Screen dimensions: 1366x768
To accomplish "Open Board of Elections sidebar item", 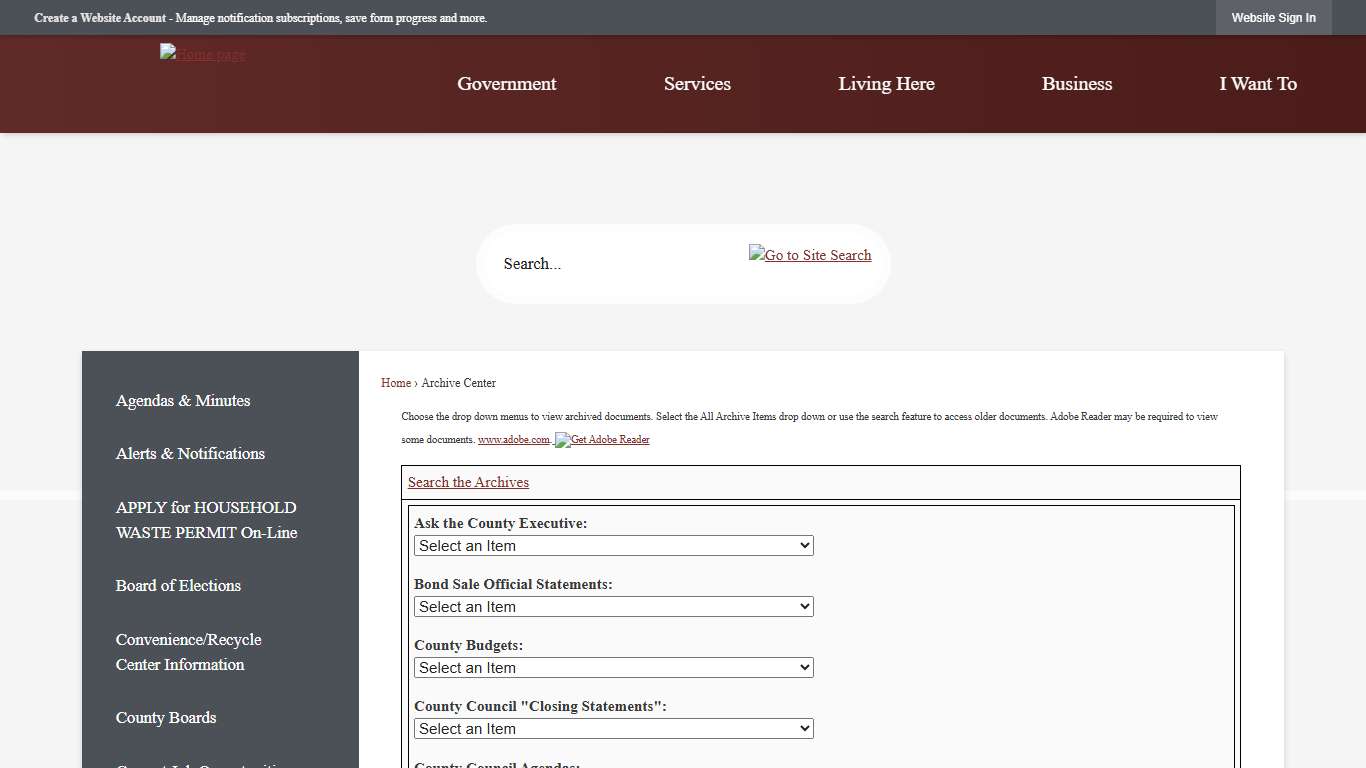I will point(178,586).
